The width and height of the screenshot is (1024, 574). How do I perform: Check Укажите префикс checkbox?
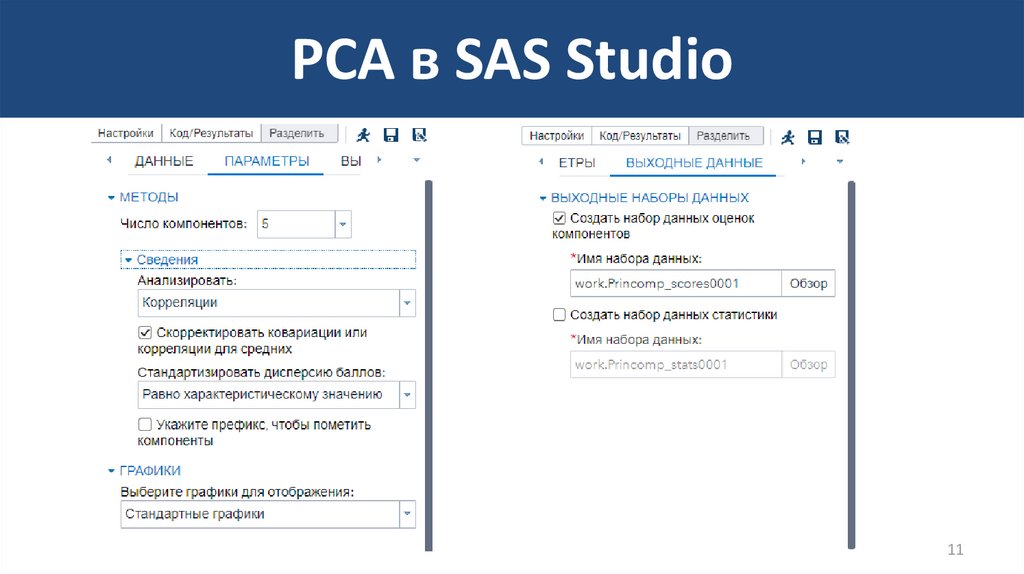145,425
